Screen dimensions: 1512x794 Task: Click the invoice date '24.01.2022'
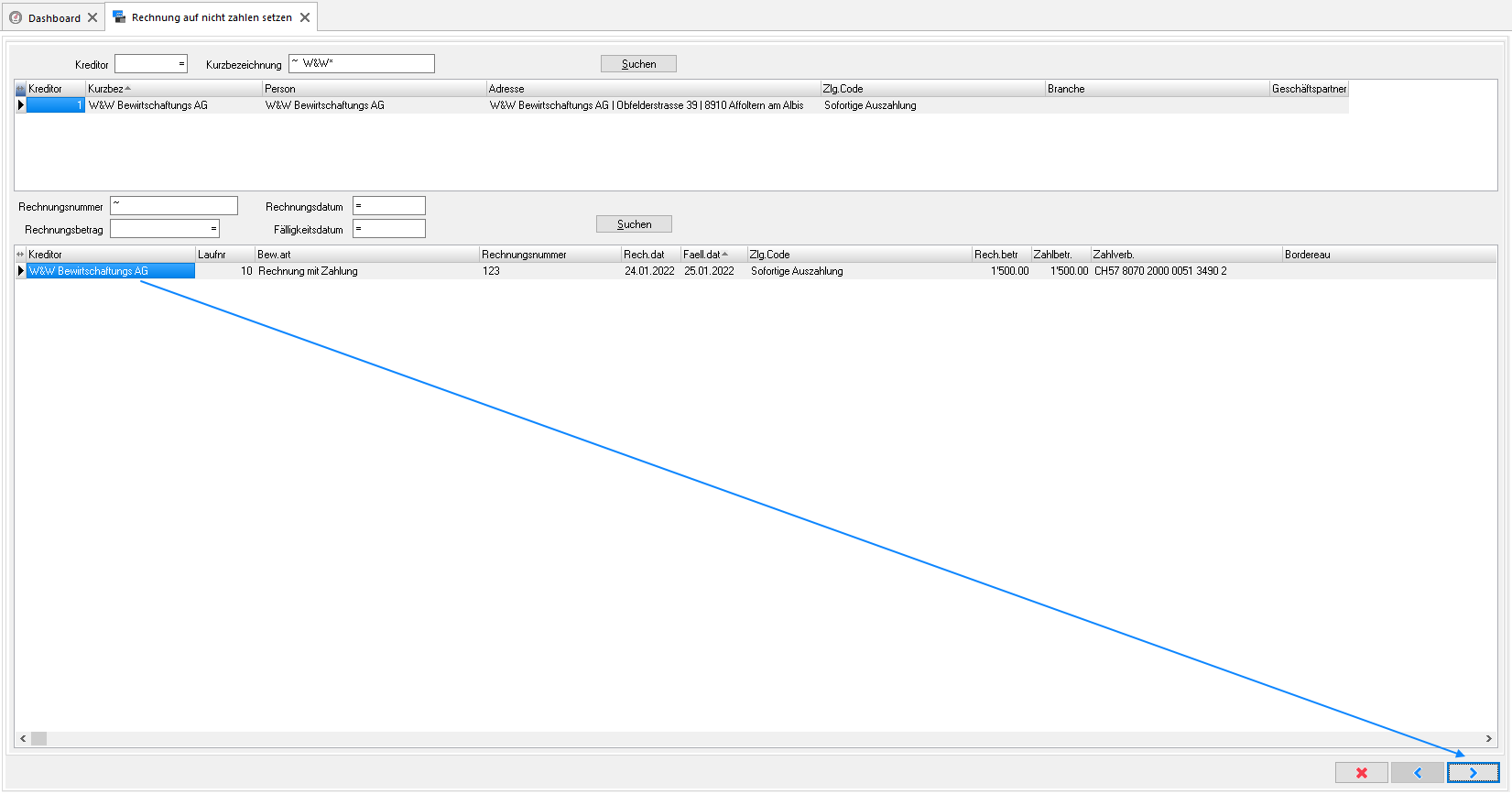click(649, 271)
